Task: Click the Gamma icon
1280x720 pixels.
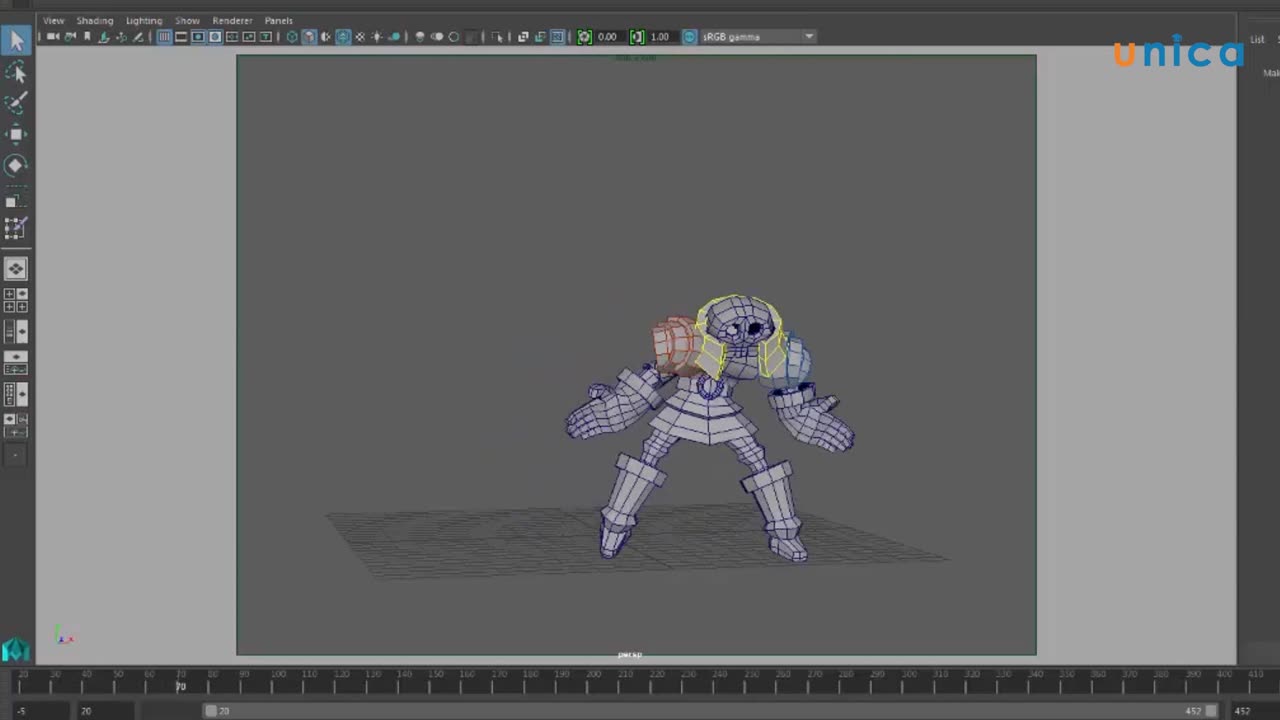Action: click(x=637, y=37)
